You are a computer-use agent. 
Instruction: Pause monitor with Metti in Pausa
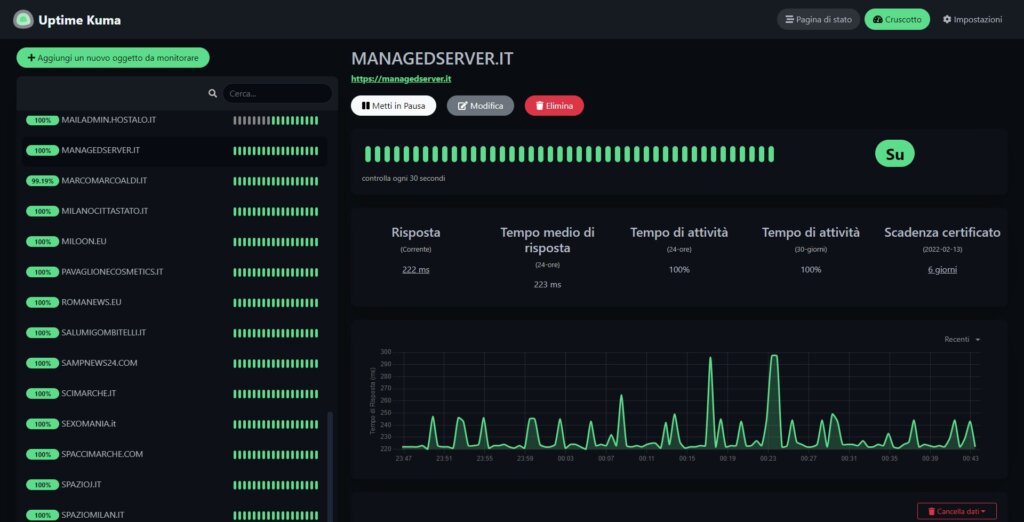tap(393, 105)
